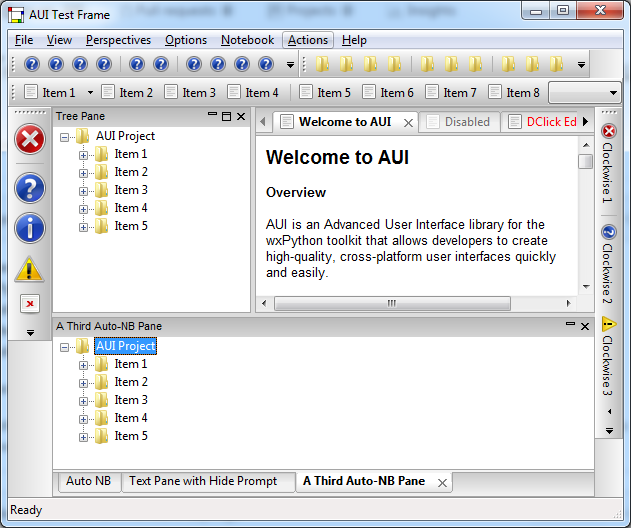631x528 pixels.
Task: Maximize the Tree Pane
Action: click(x=227, y=117)
